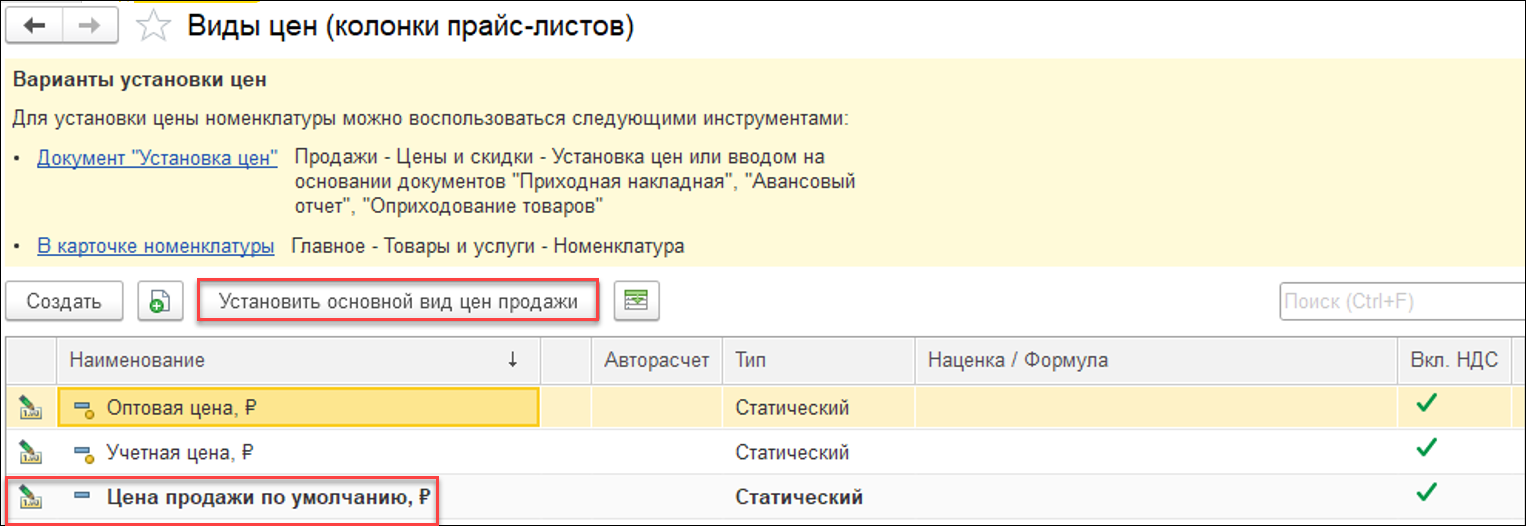Click the Наценка / Формула column header
Viewport: 1526px width, 526px height.
tap(1155, 360)
